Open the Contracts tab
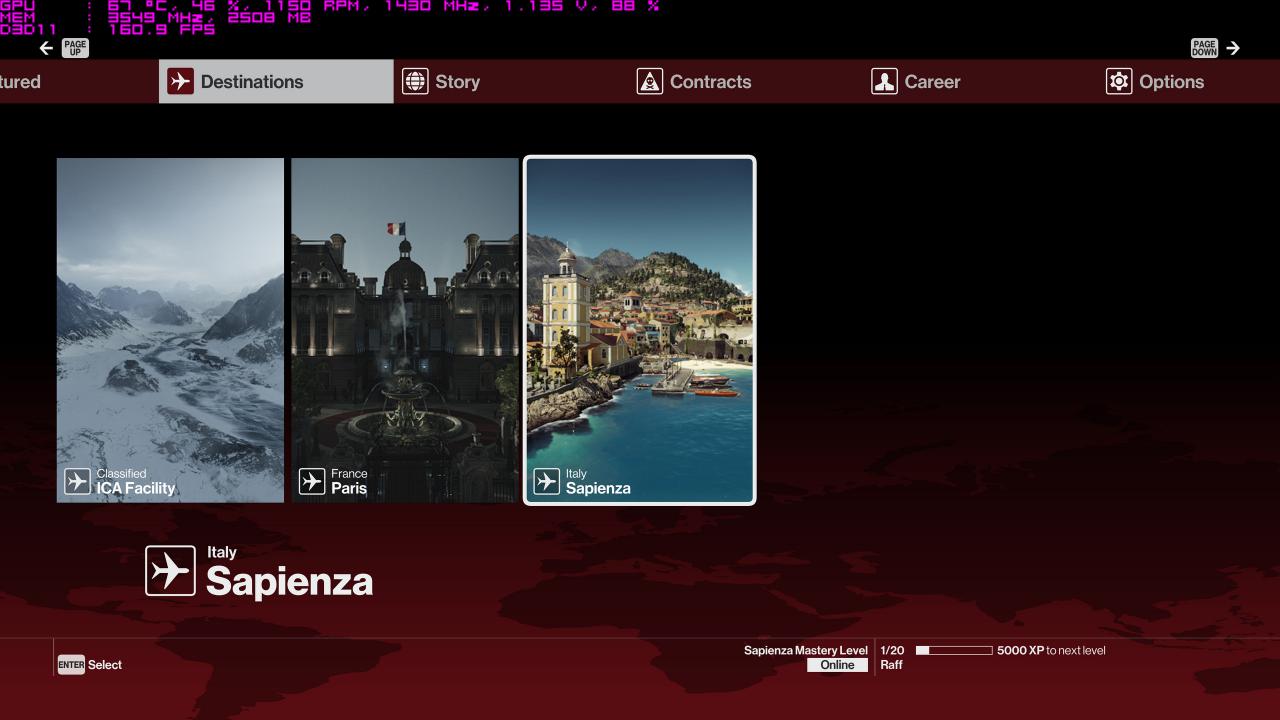Image resolution: width=1280 pixels, height=720 pixels. point(745,81)
